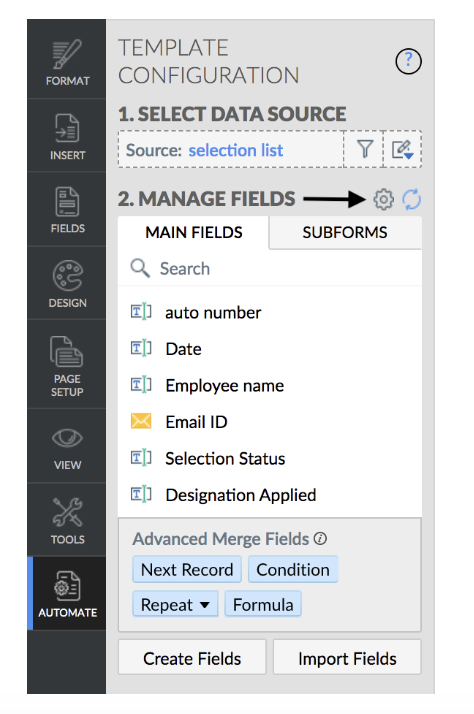
Task: Open template configuration help question mark
Action: click(408, 61)
